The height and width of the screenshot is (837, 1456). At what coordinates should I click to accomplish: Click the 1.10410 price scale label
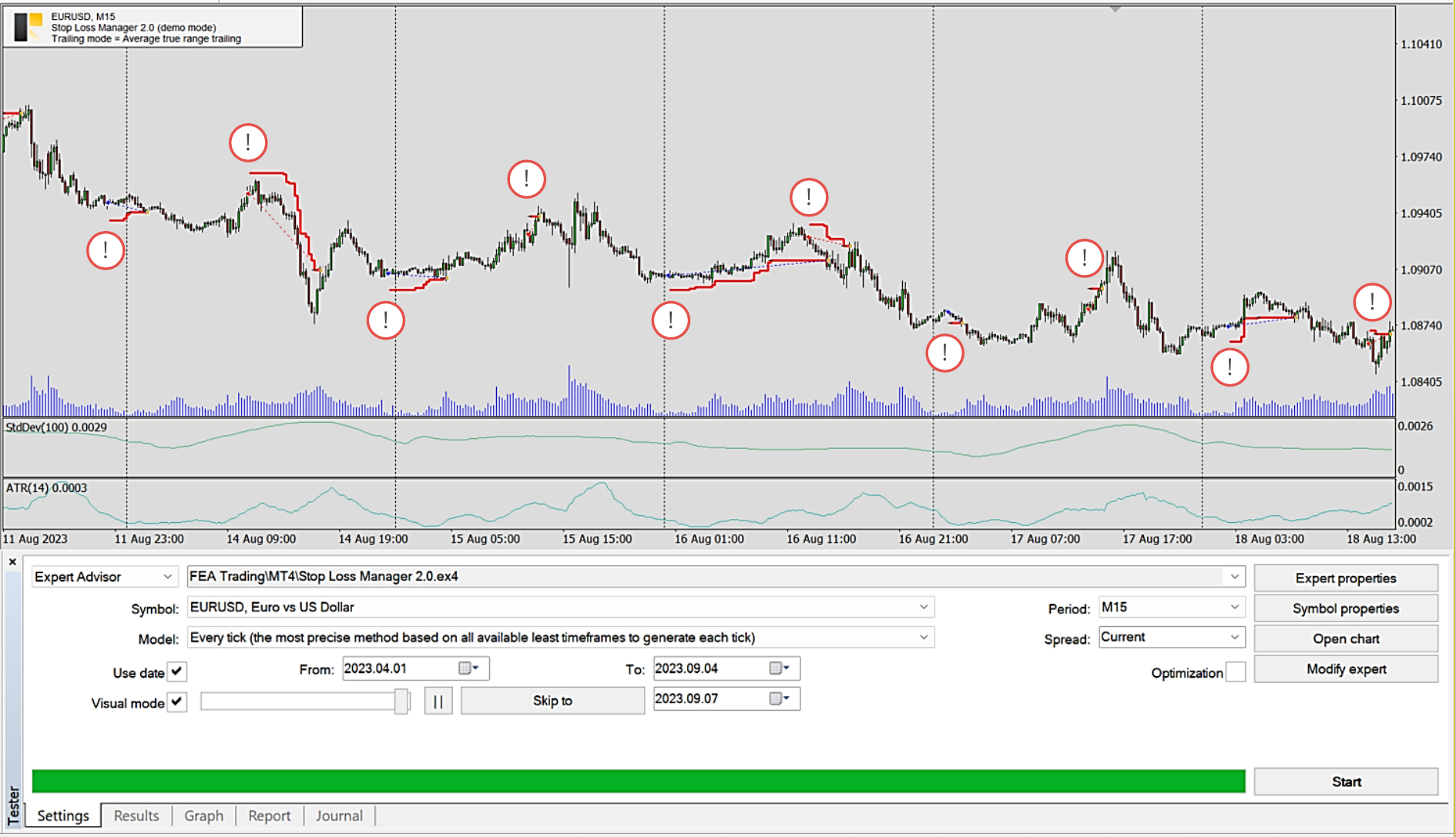pos(1421,44)
